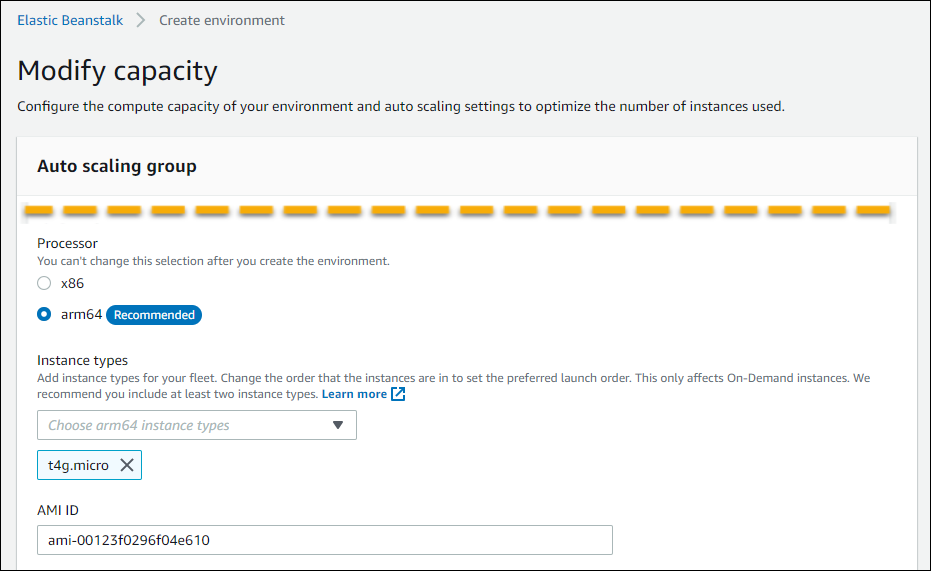Open the external link icon beside Learn more
The image size is (931, 571).
coord(398,394)
